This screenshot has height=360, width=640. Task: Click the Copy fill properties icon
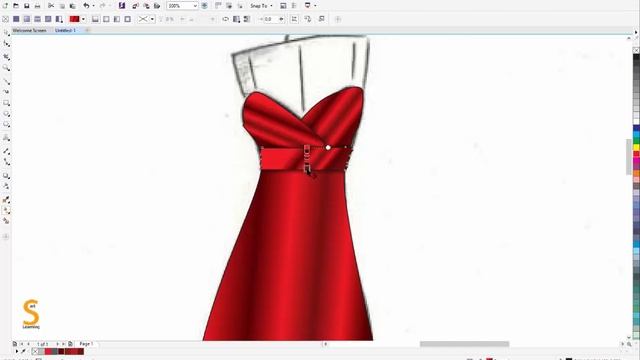[308, 19]
